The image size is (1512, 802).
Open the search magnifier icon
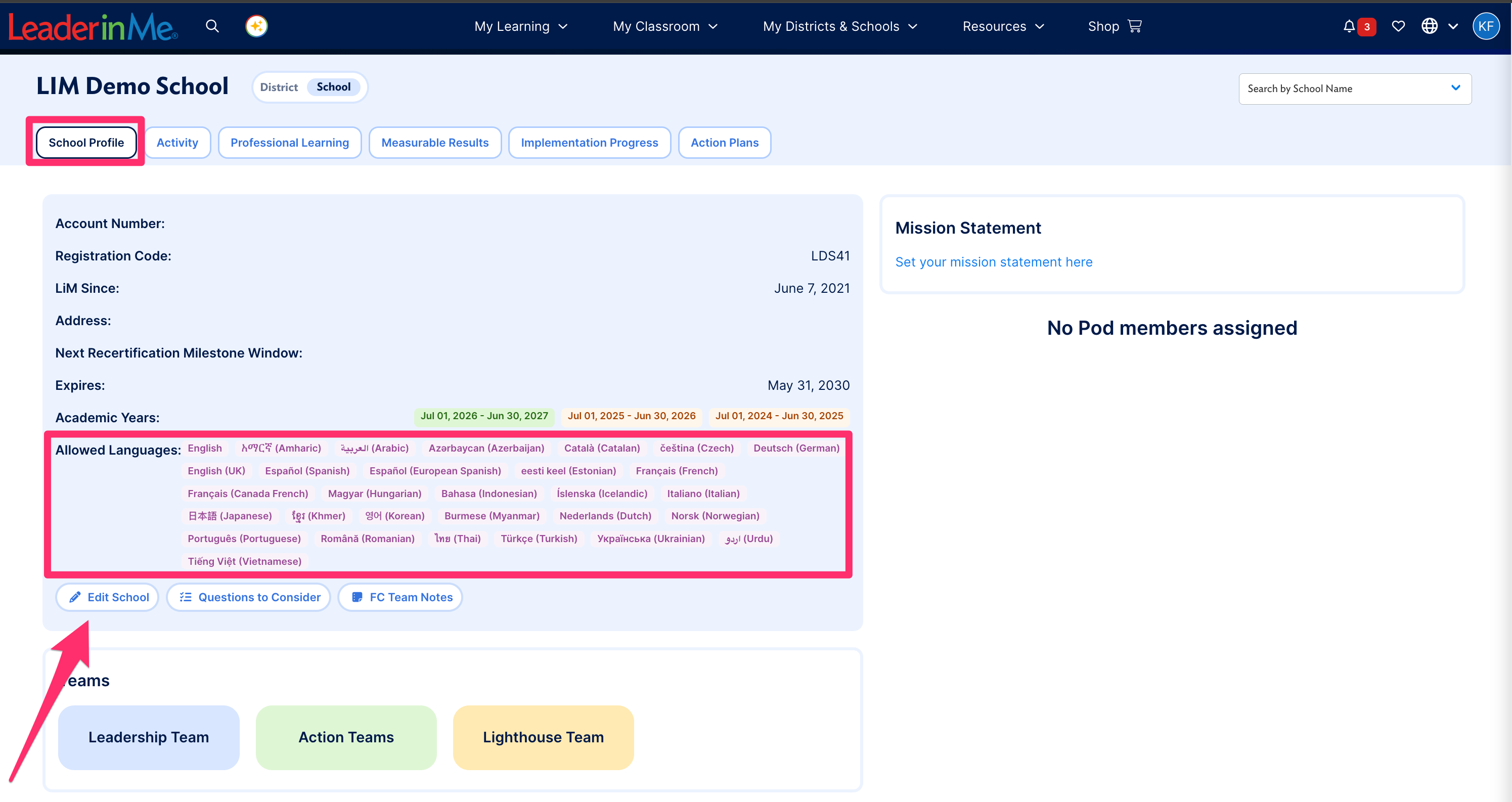click(212, 26)
